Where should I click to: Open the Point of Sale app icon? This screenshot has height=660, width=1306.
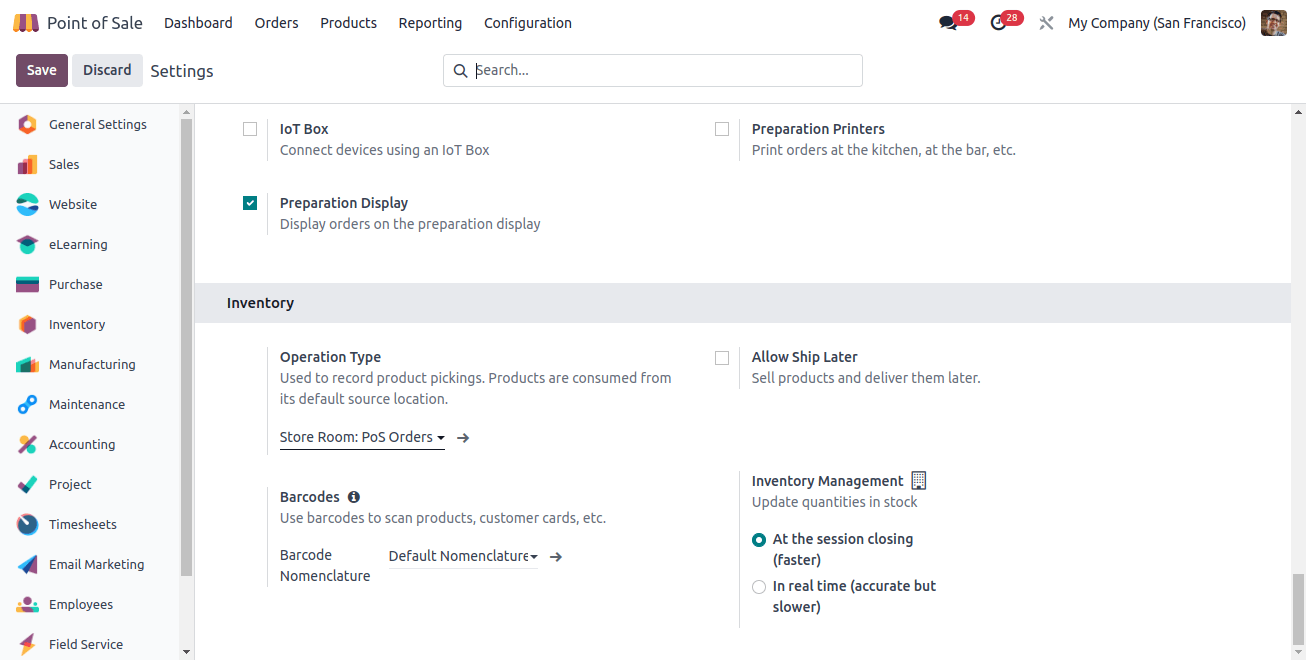26,23
